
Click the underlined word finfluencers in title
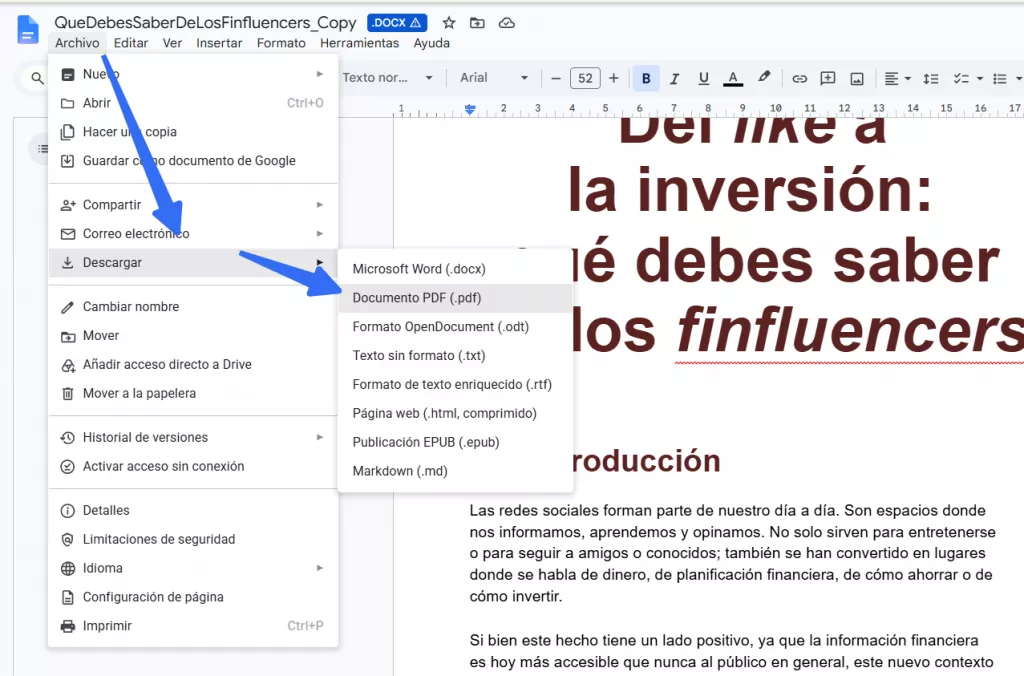pyautogui.click(x=849, y=330)
